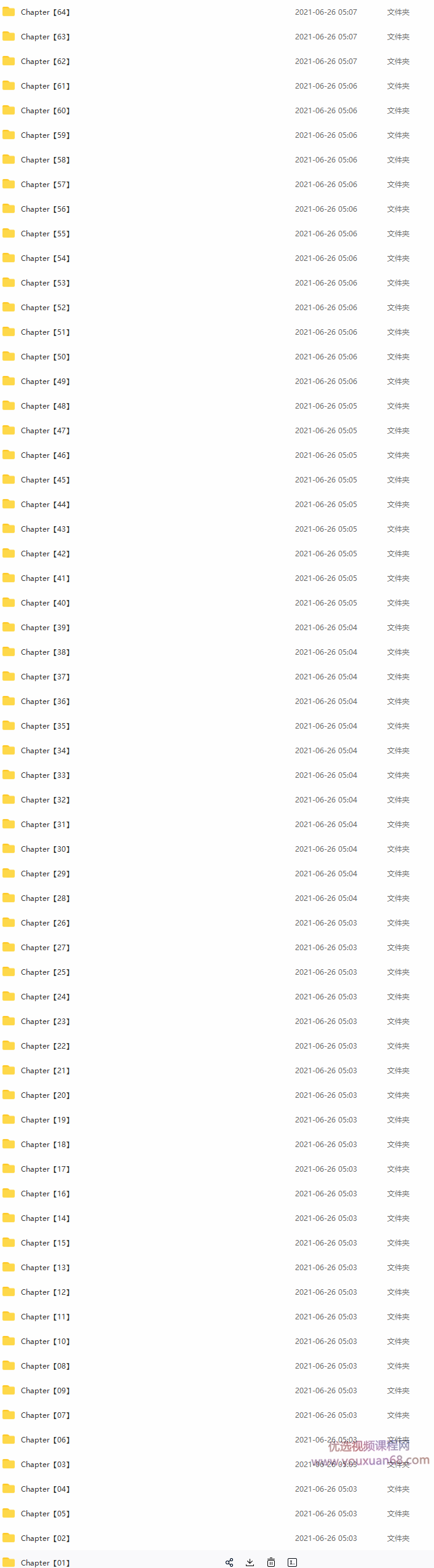Click the Chapter【14】 folder name
The image size is (434, 1568).
(45, 1218)
